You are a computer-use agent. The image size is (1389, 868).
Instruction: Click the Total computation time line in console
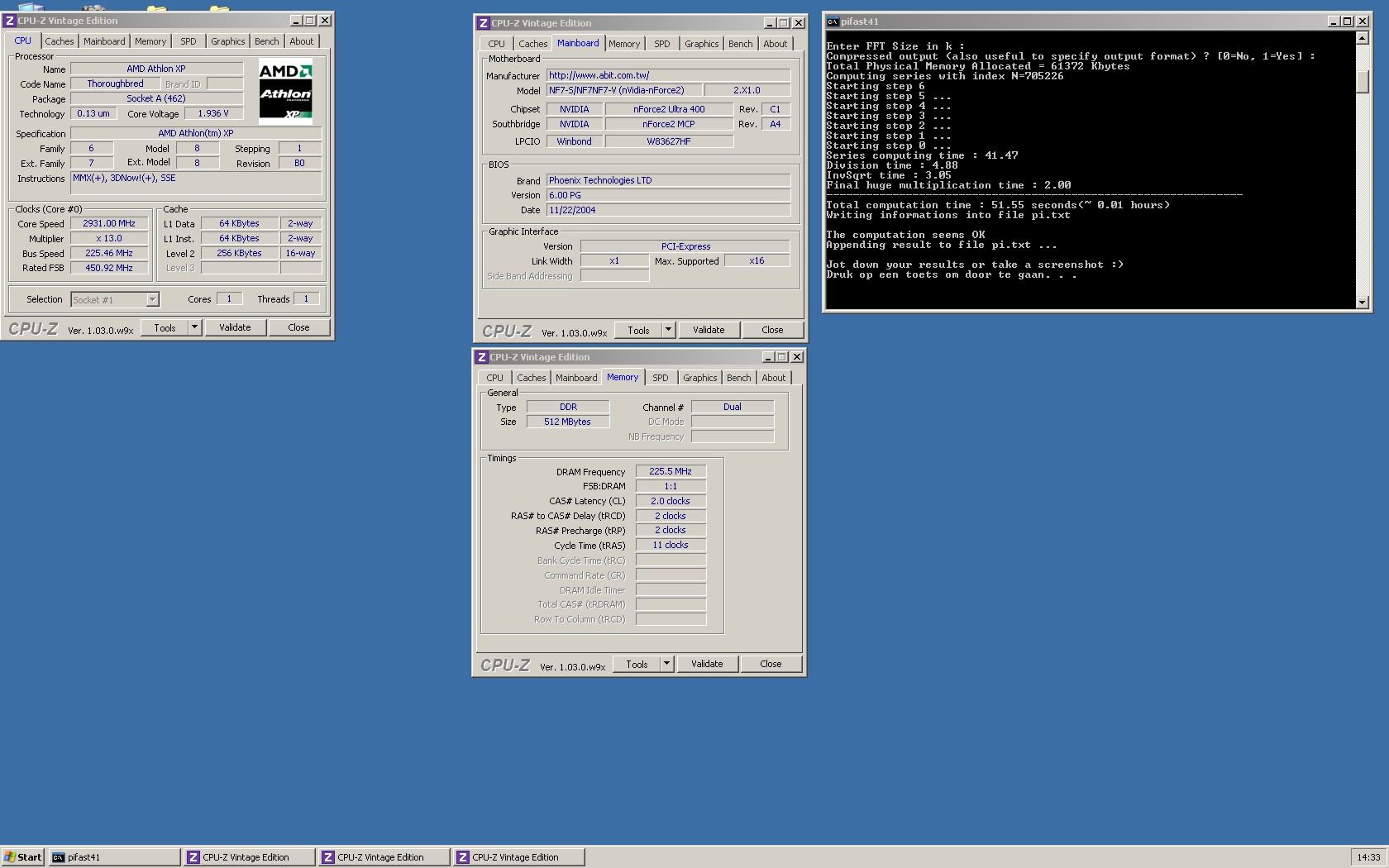pos(998,205)
